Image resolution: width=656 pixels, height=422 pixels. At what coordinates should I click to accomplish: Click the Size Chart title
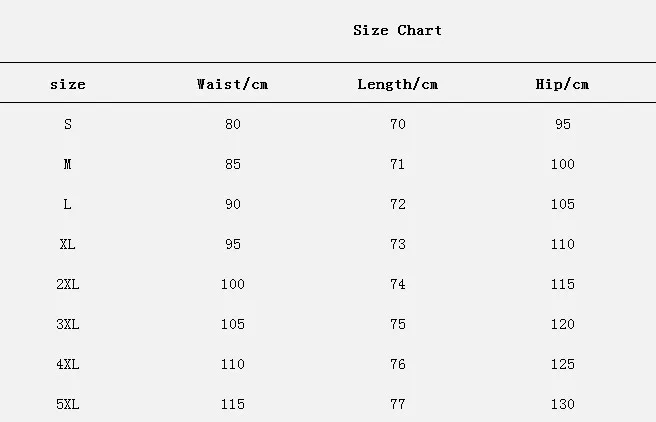point(397,30)
